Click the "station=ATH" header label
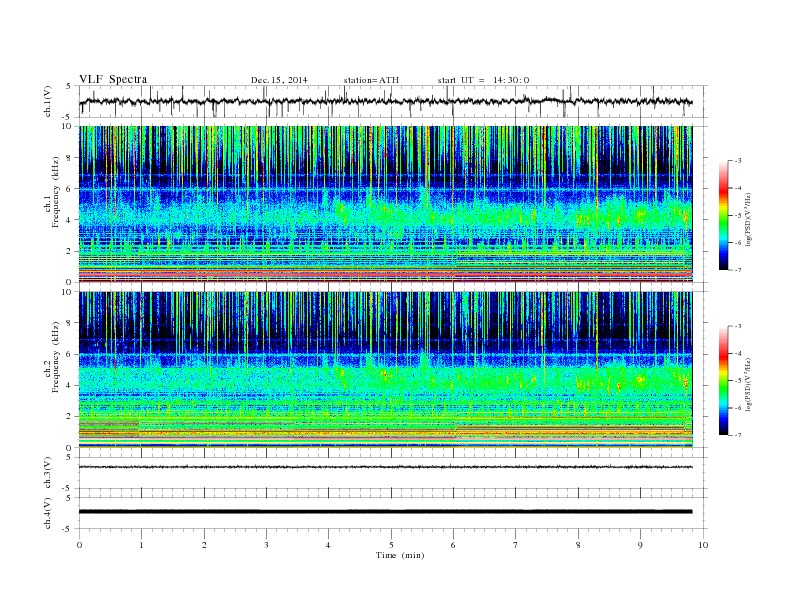792x612 pixels. pos(371,80)
